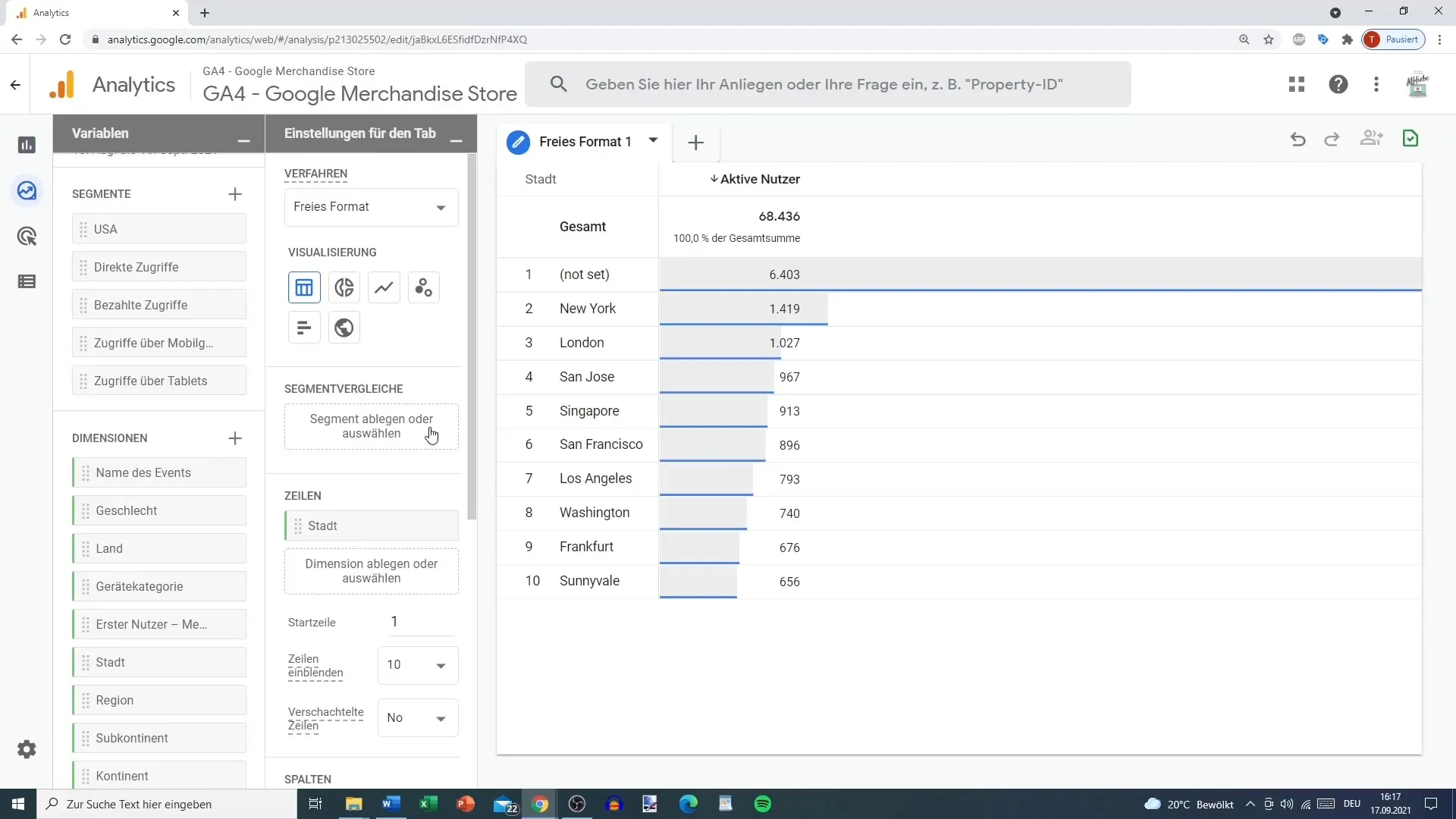This screenshot has width=1456, height=819.
Task: Undo the last change
Action: pos(1298,140)
